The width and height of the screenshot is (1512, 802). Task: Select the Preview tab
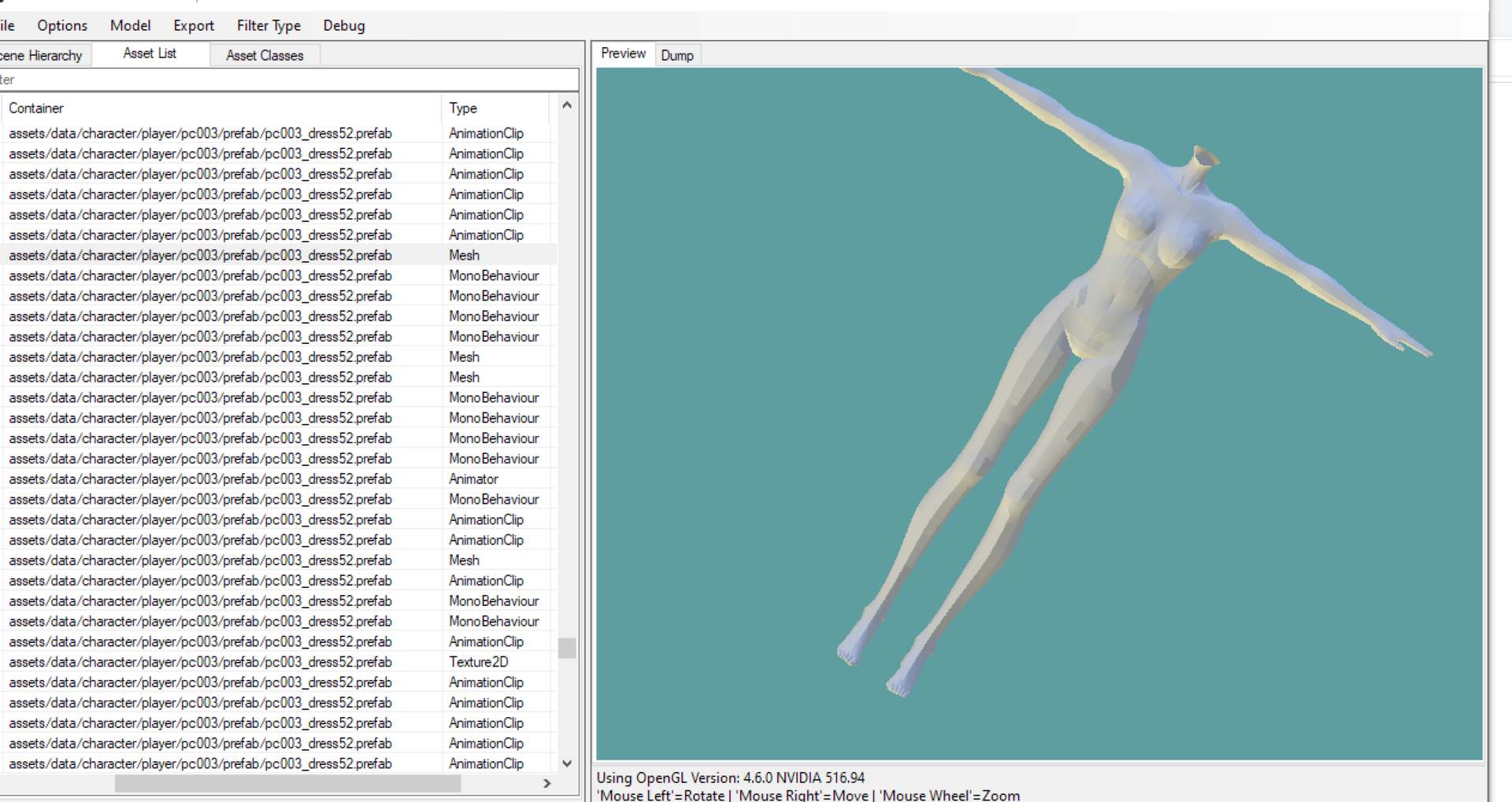(623, 54)
